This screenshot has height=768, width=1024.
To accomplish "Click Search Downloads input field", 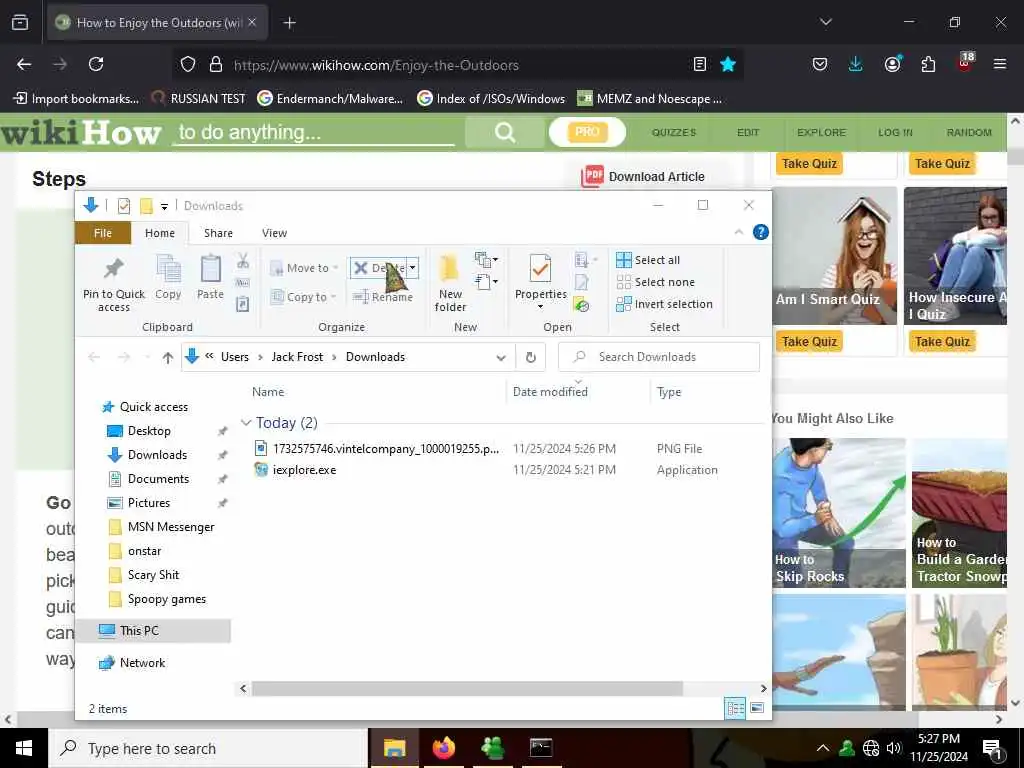I will pyautogui.click(x=659, y=357).
